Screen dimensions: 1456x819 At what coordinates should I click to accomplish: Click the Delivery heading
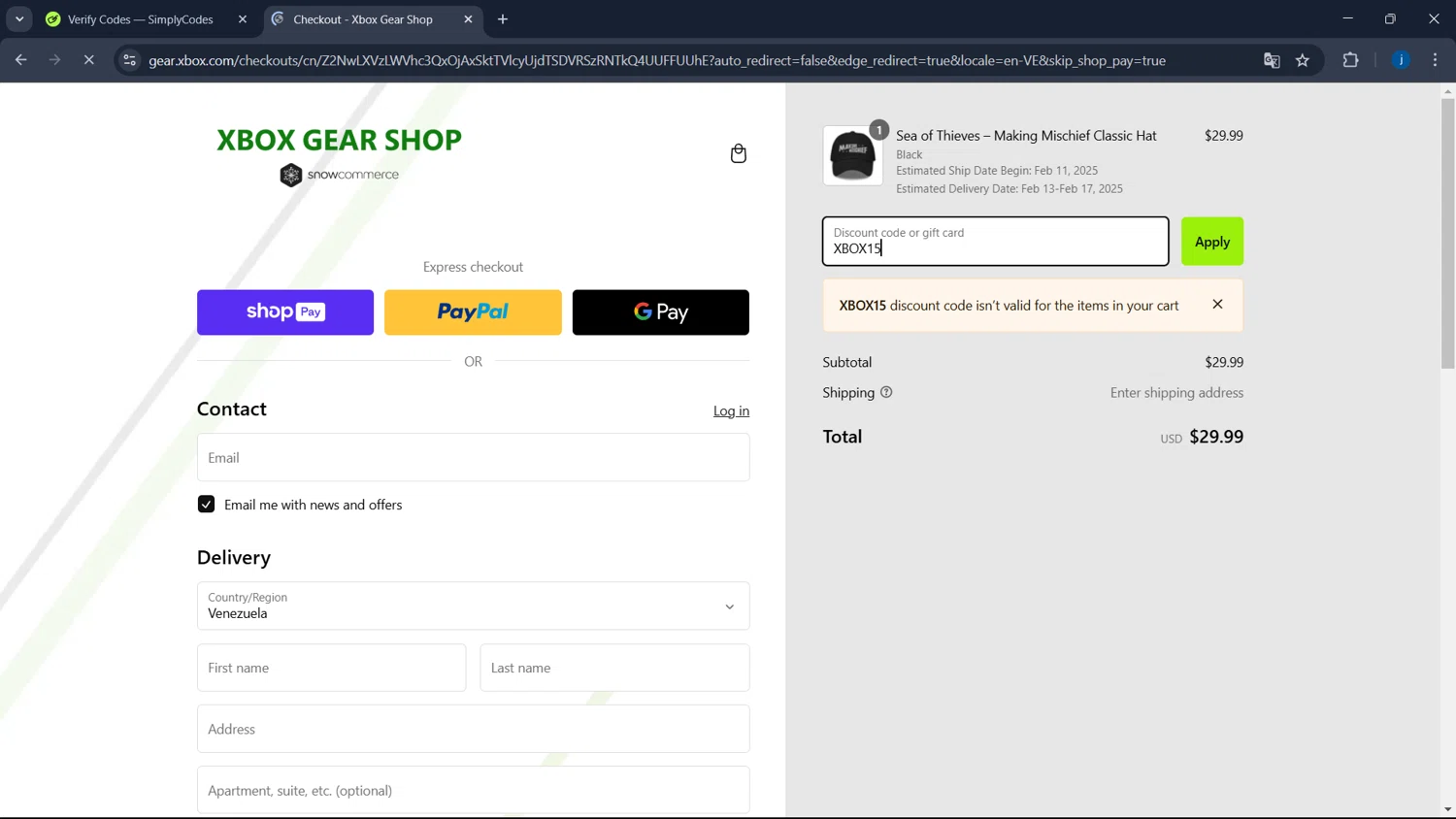(234, 558)
